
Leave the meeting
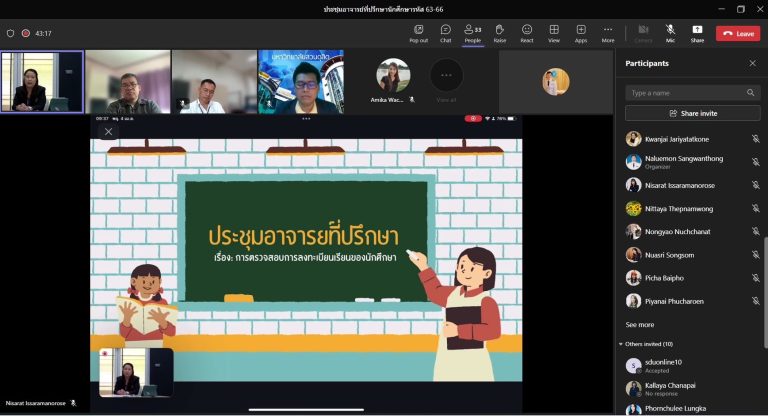coord(738,33)
